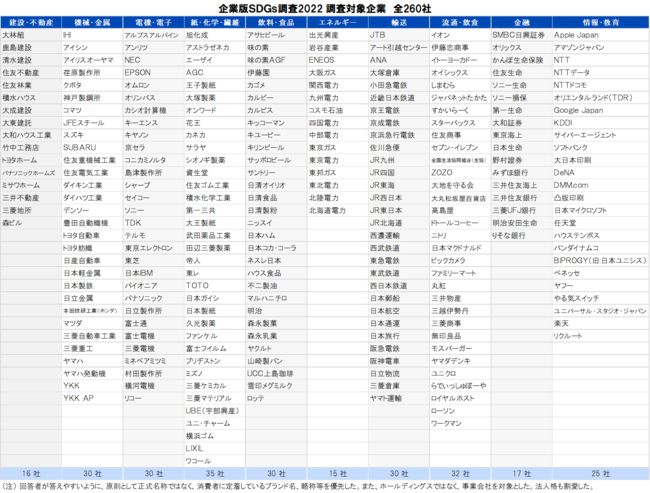Click the 16 社 total cell
Viewport: 650px width, 493px height.
pos(31,474)
